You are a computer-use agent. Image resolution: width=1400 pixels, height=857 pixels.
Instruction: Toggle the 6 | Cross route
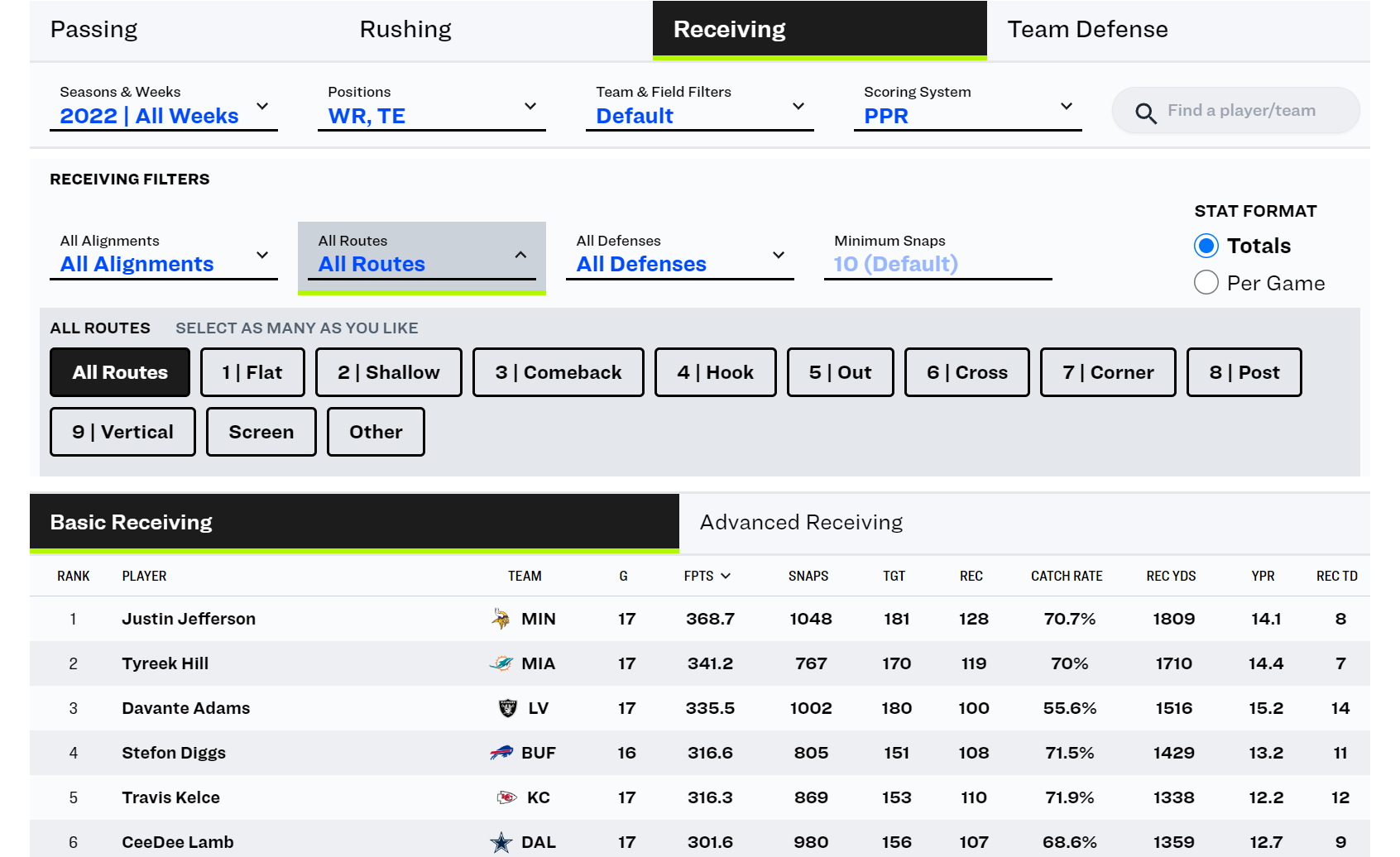click(967, 372)
